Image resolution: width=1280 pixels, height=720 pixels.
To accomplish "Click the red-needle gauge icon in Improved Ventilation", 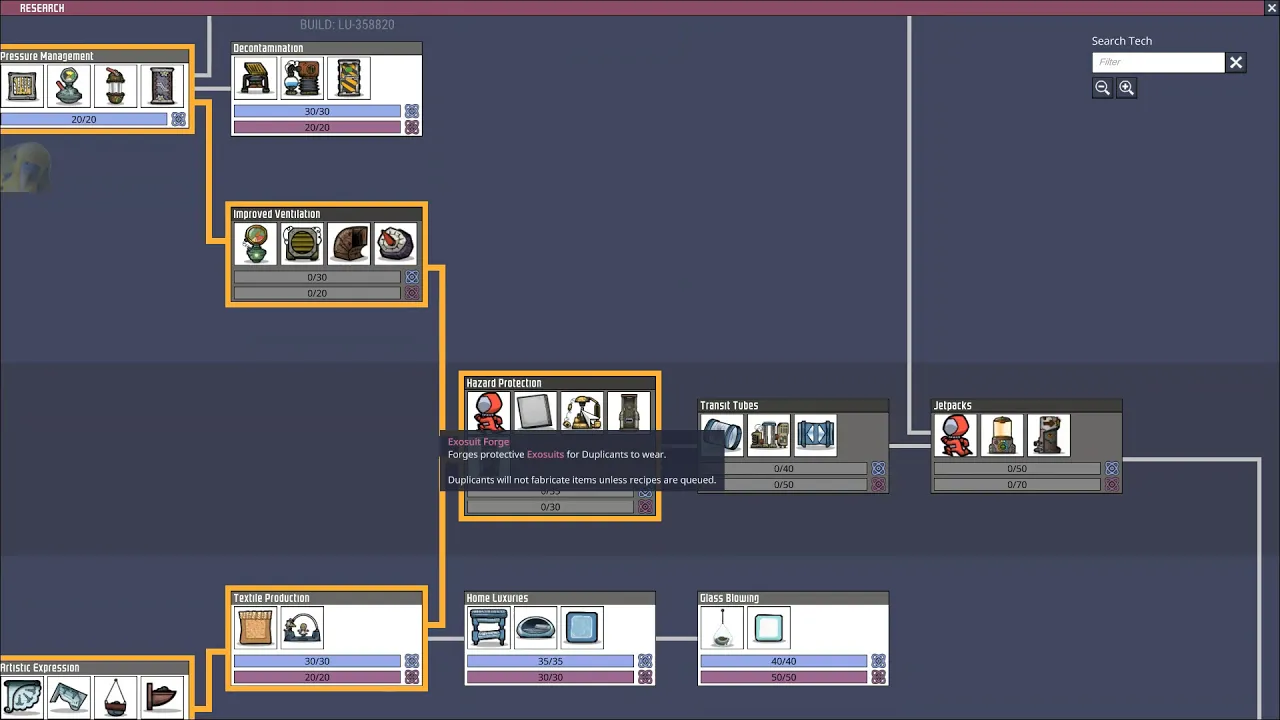I will (396, 244).
